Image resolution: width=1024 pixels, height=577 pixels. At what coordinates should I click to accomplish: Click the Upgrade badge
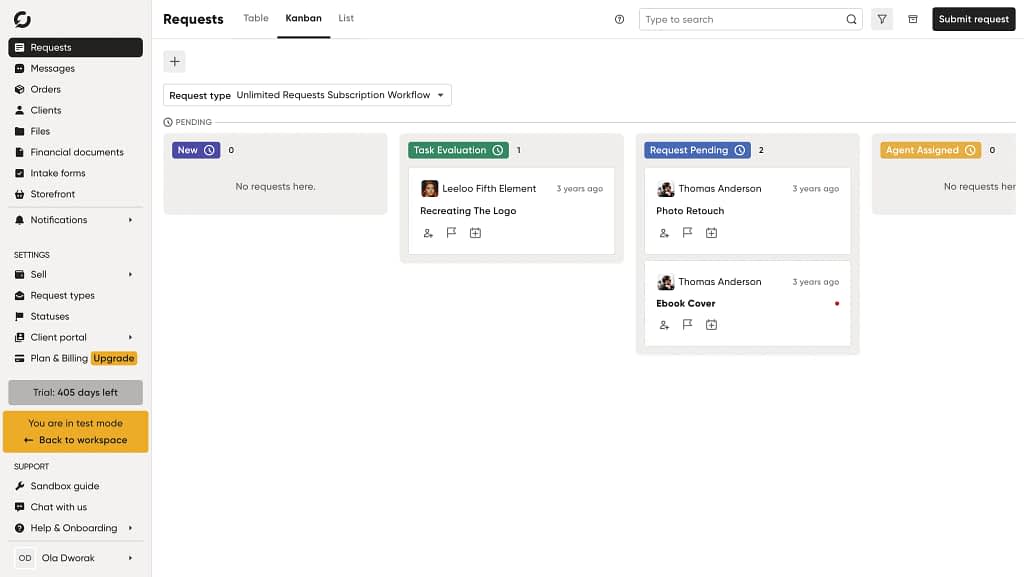tap(114, 358)
